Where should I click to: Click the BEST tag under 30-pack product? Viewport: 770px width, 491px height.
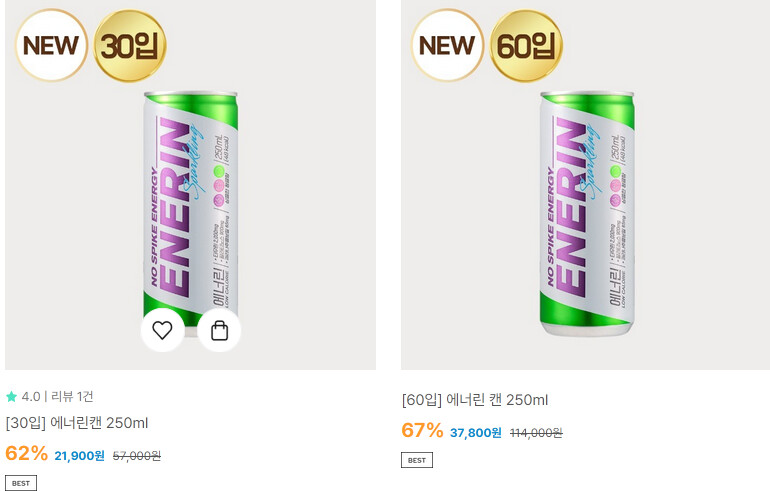click(x=20, y=483)
